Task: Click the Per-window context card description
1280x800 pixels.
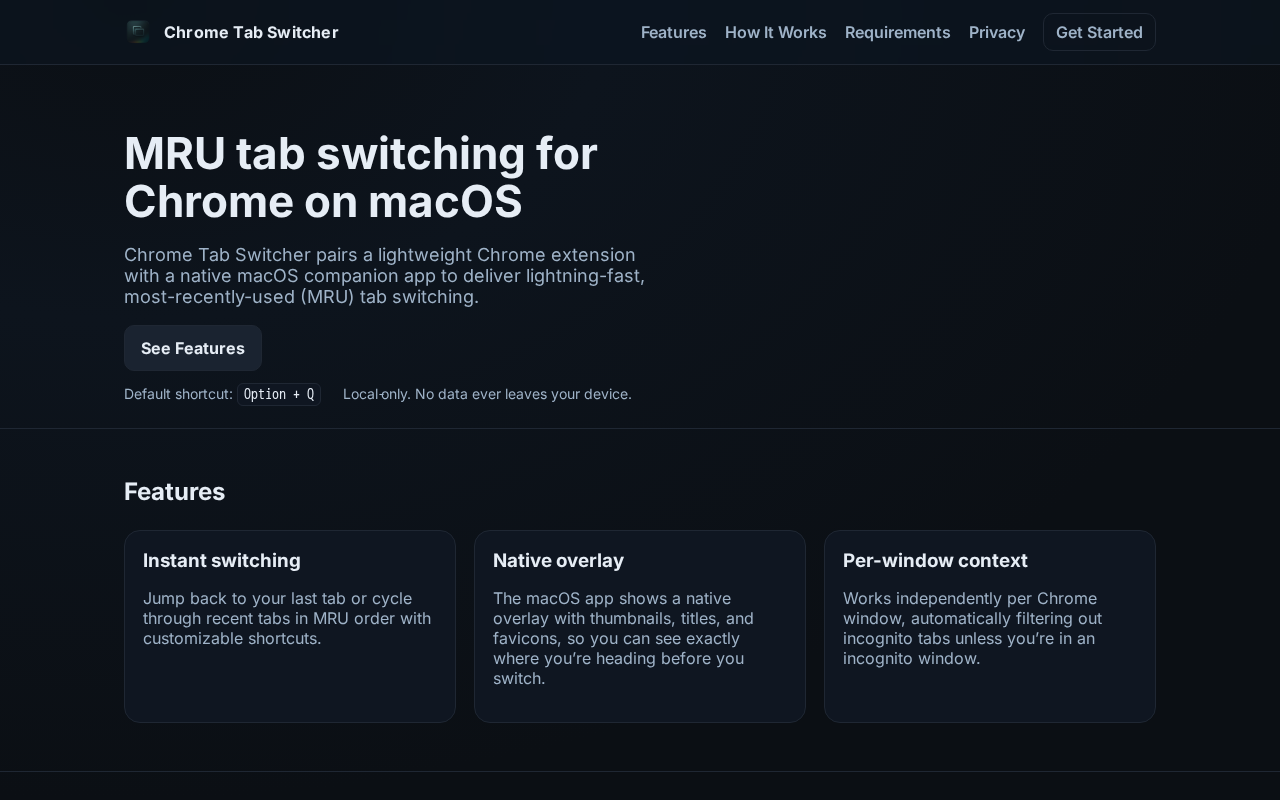Action: pos(972,628)
